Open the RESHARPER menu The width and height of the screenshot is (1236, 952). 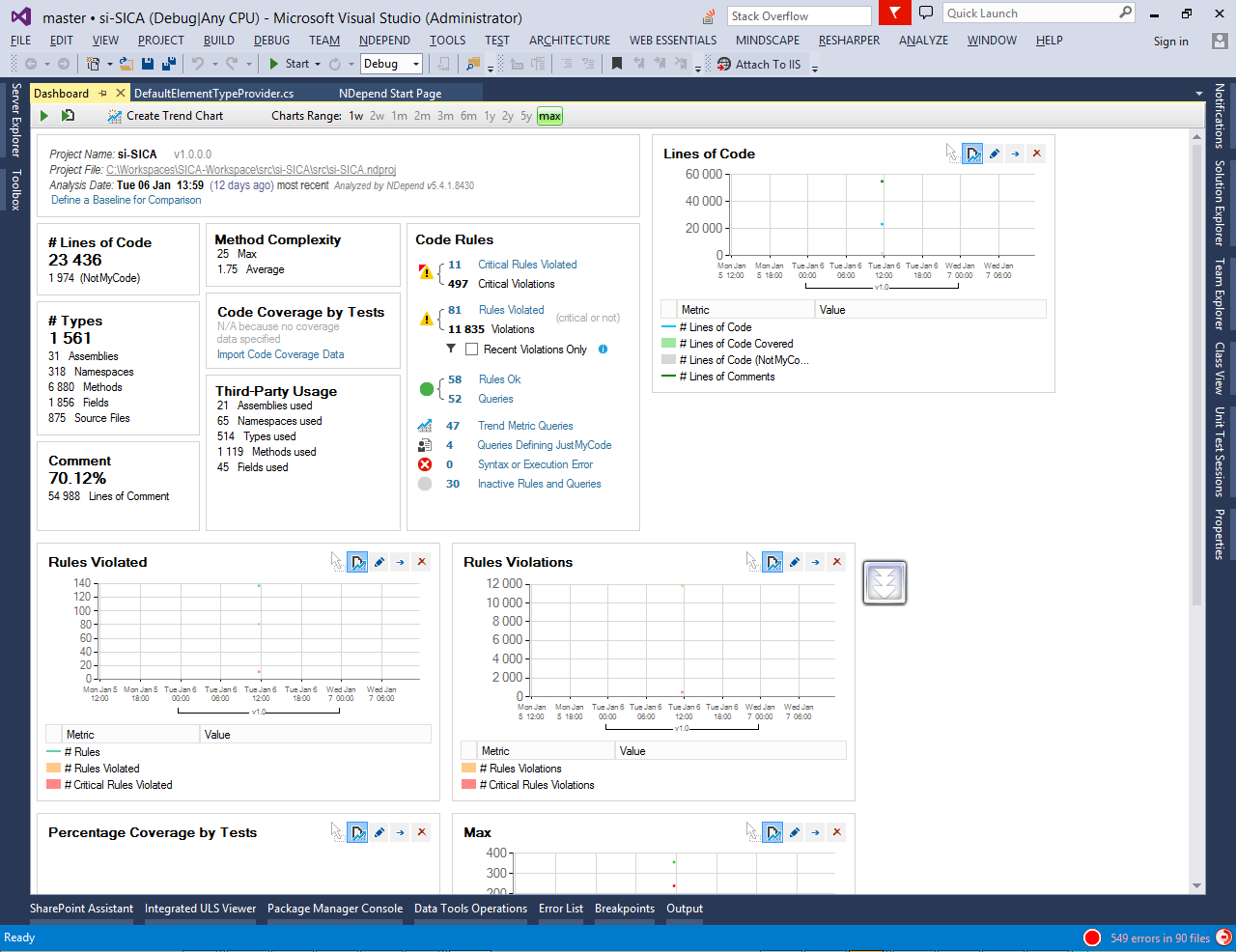click(x=849, y=41)
